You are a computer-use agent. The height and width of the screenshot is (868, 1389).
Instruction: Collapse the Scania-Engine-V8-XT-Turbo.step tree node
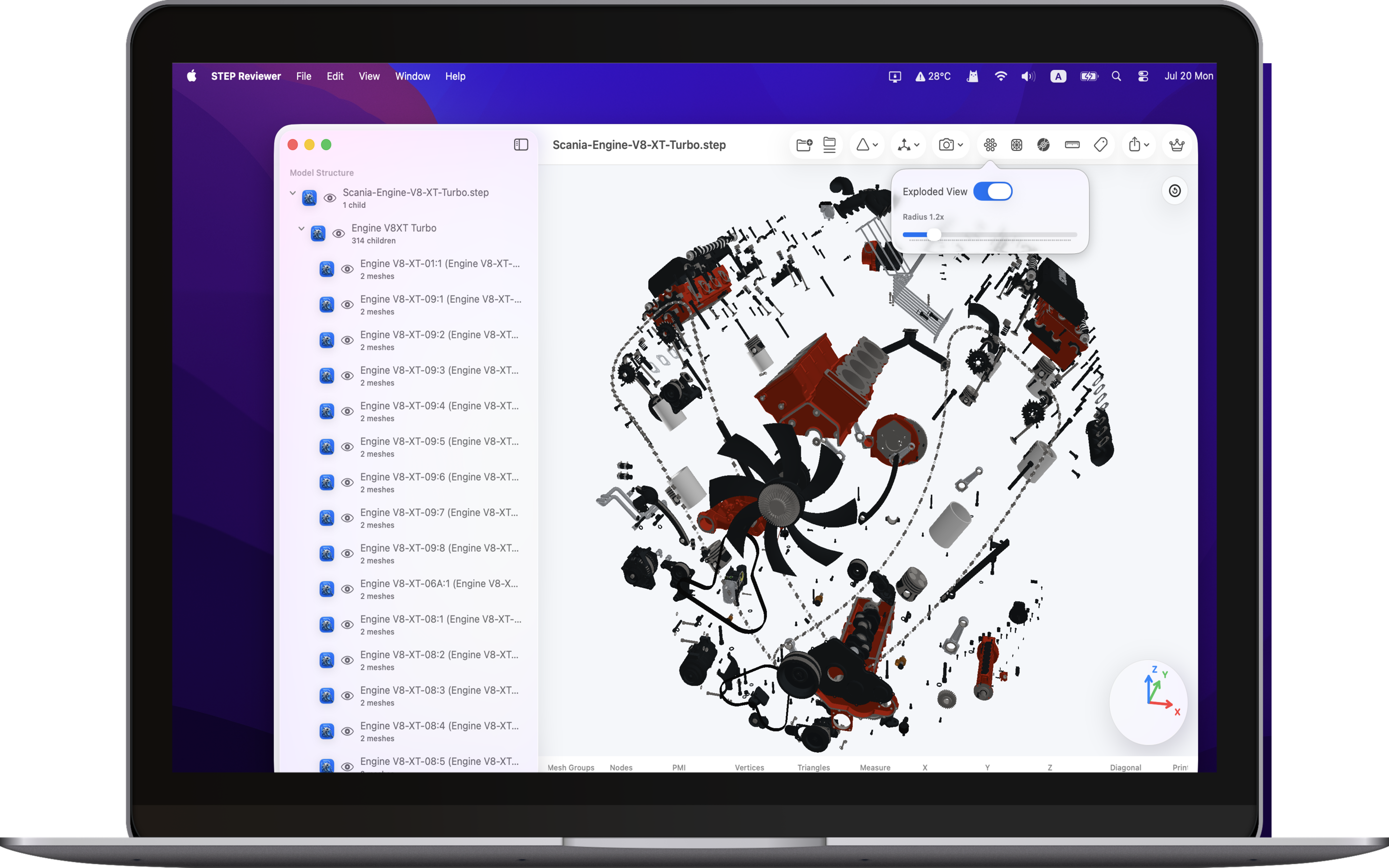[293, 193]
